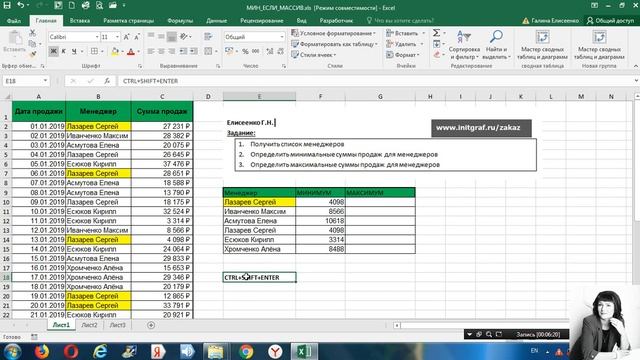Open a file via the folder icon
The width and height of the screenshot is (640, 360).
point(113,6)
